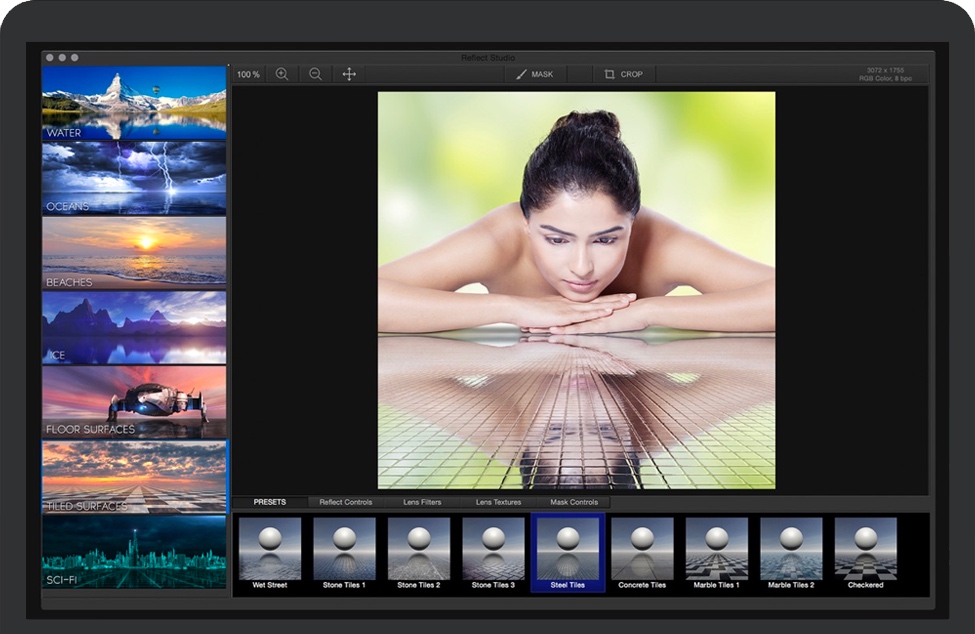Open the Lens Textures tab
This screenshot has width=975, height=634.
pyautogui.click(x=497, y=503)
